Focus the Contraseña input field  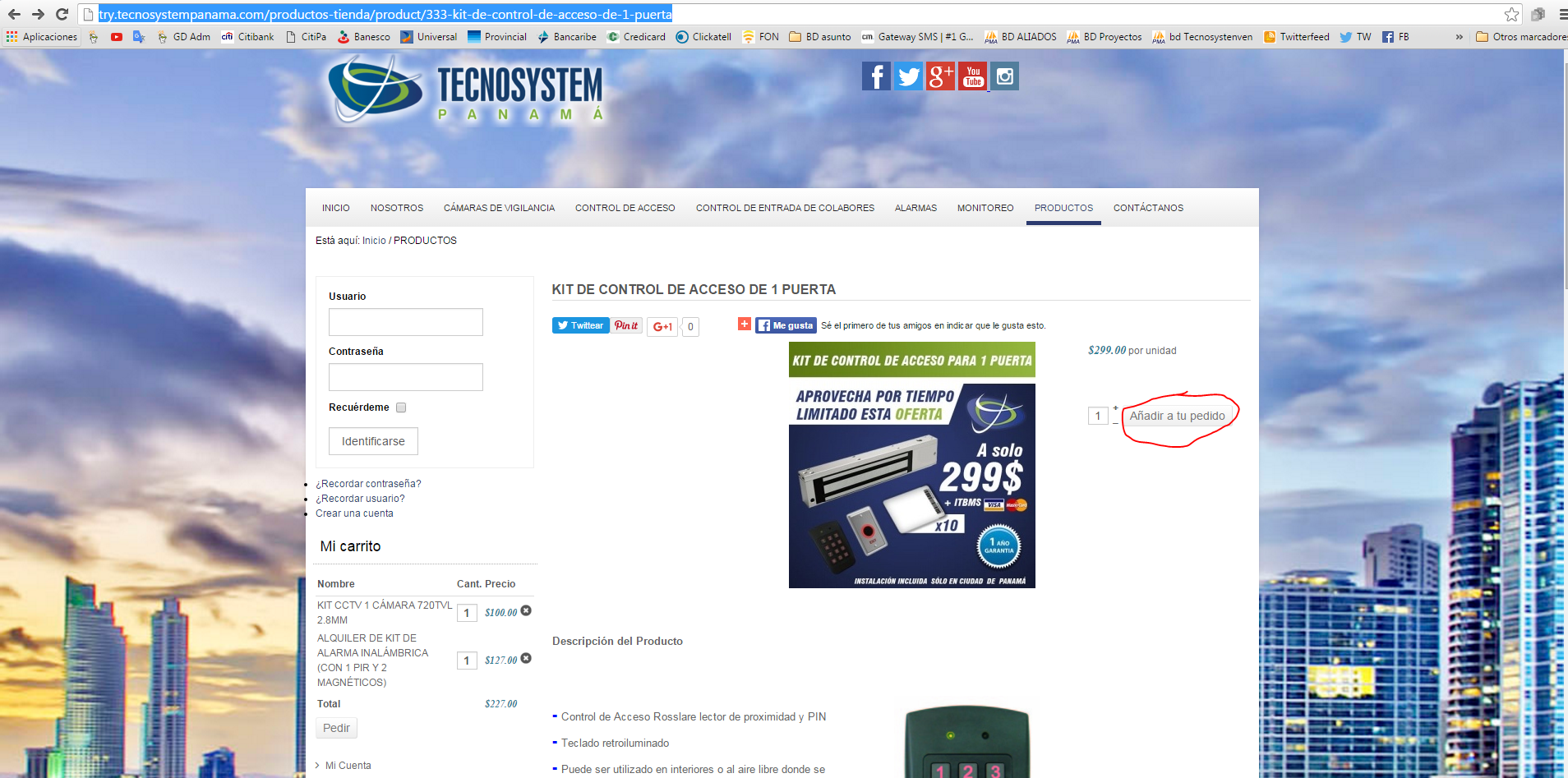[x=406, y=377]
